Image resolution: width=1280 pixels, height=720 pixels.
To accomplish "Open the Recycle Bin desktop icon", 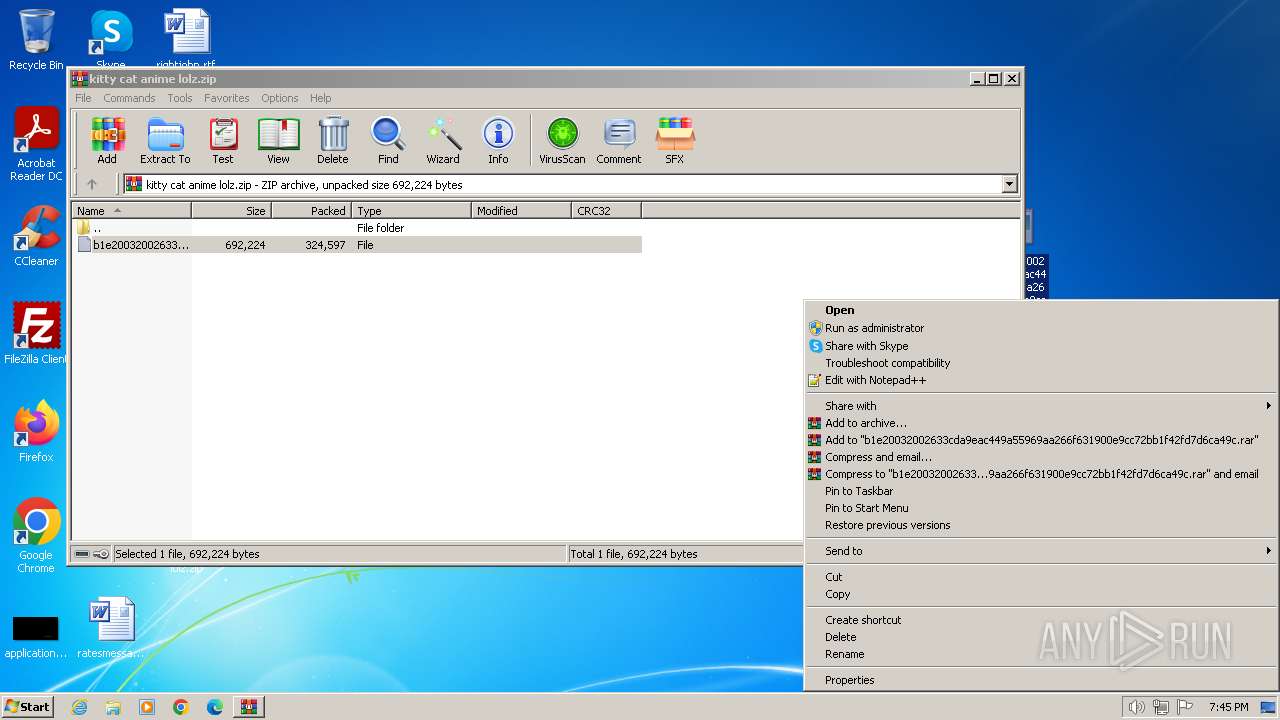I will (x=36, y=40).
